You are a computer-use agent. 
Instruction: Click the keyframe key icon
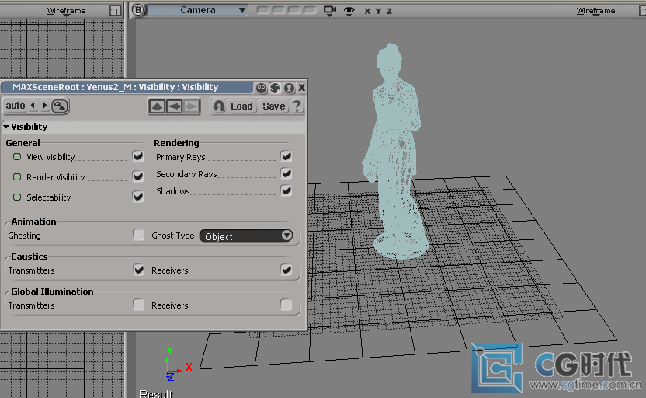tap(60, 106)
